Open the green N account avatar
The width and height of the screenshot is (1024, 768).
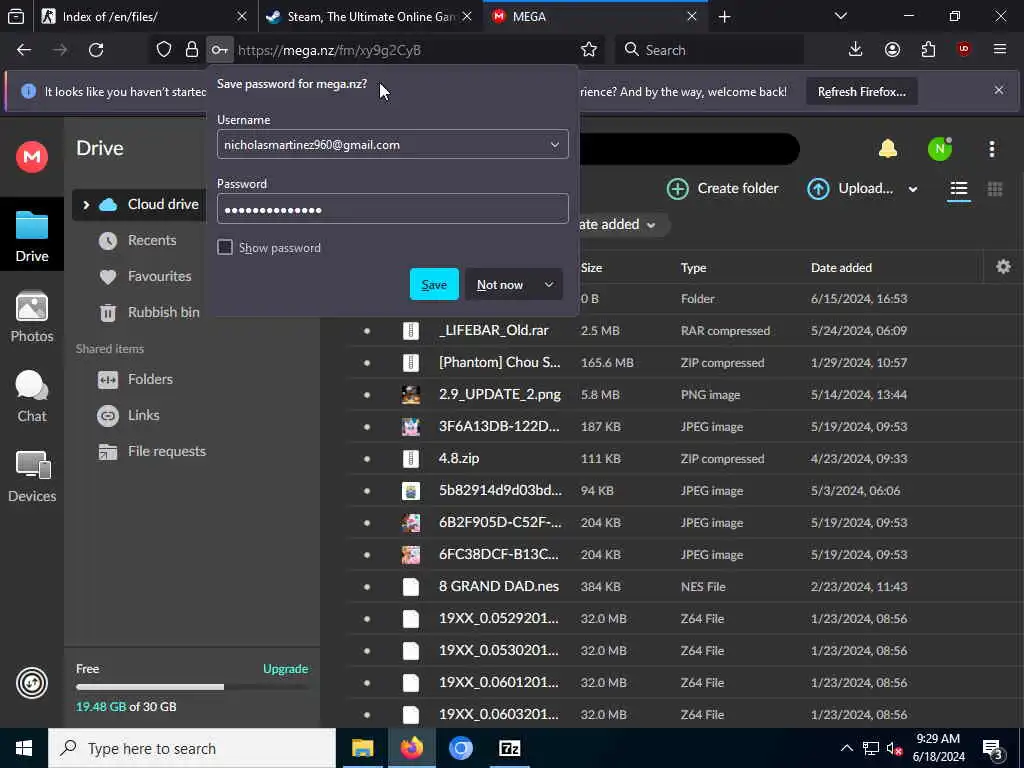point(940,150)
